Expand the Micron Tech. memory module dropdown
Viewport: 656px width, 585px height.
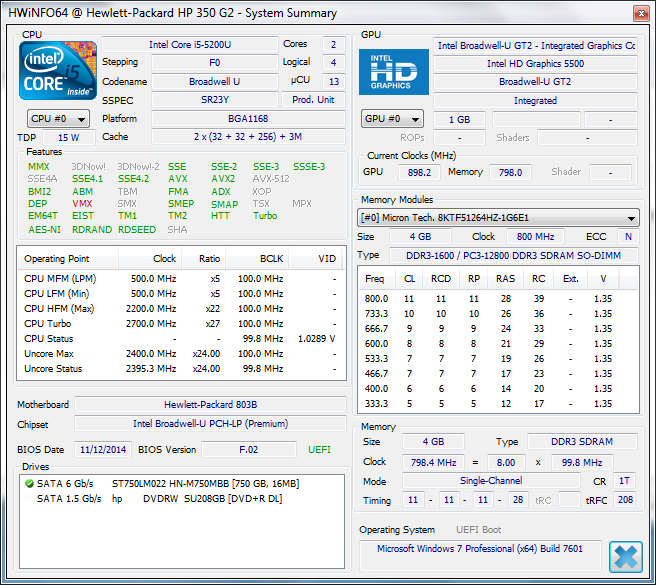point(498,218)
